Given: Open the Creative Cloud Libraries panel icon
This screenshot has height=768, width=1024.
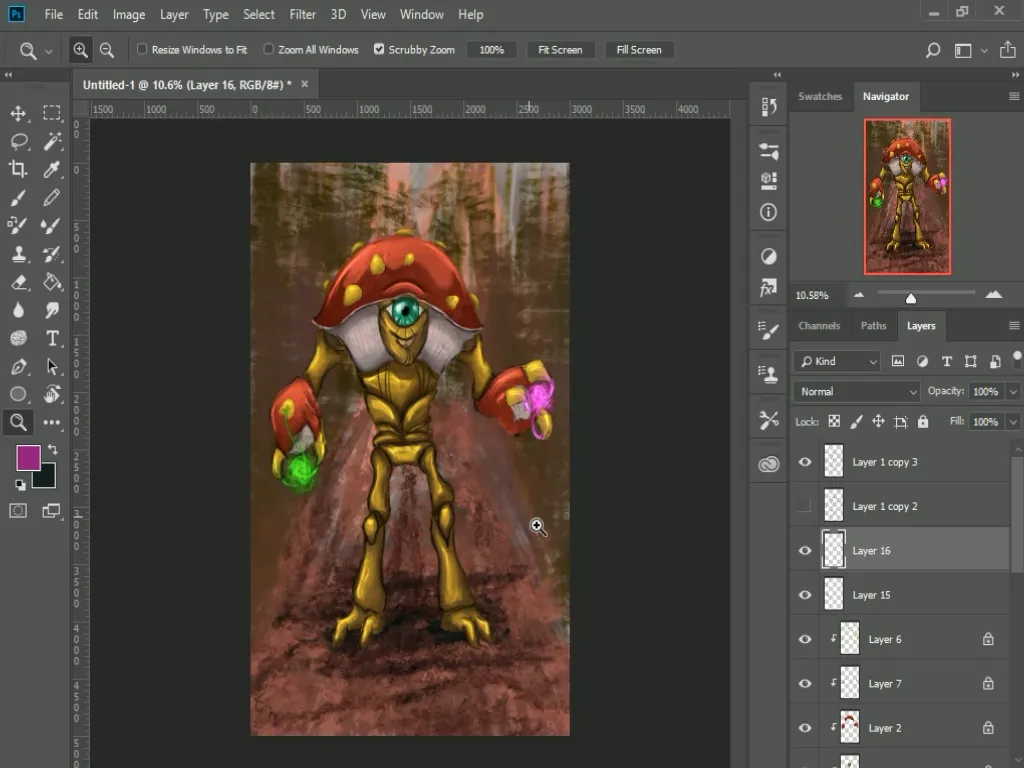Looking at the screenshot, I should [769, 464].
